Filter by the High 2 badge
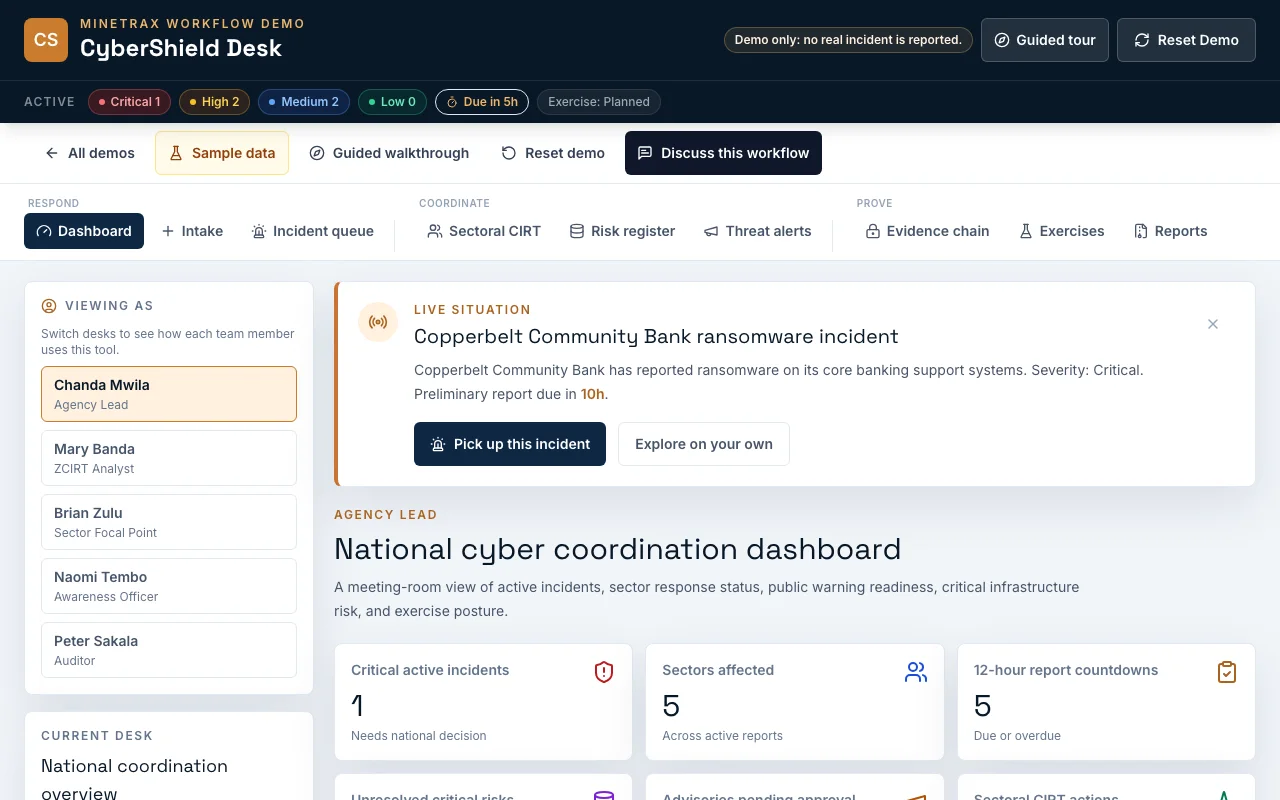The width and height of the screenshot is (1280, 800). click(x=215, y=102)
